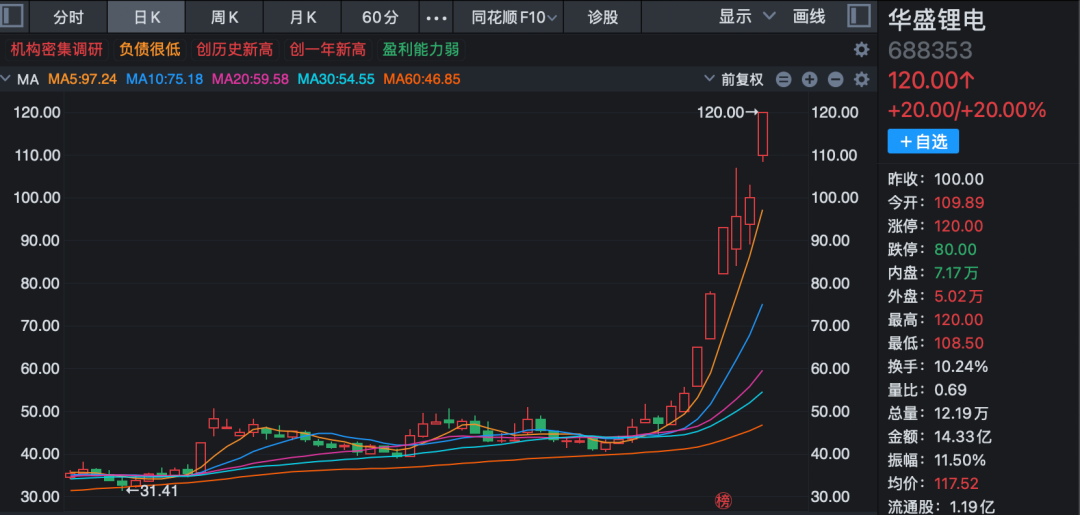Image resolution: width=1080 pixels, height=515 pixels.
Task: Open the 前复权 adjustment dropdown
Action: pyautogui.click(x=734, y=80)
